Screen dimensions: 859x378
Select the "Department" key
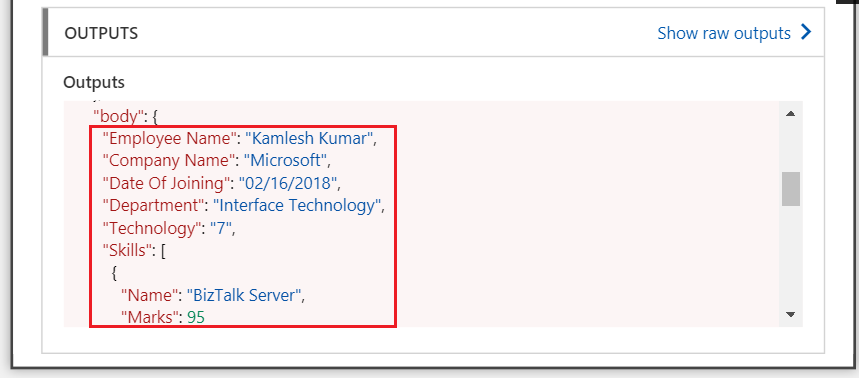click(153, 206)
